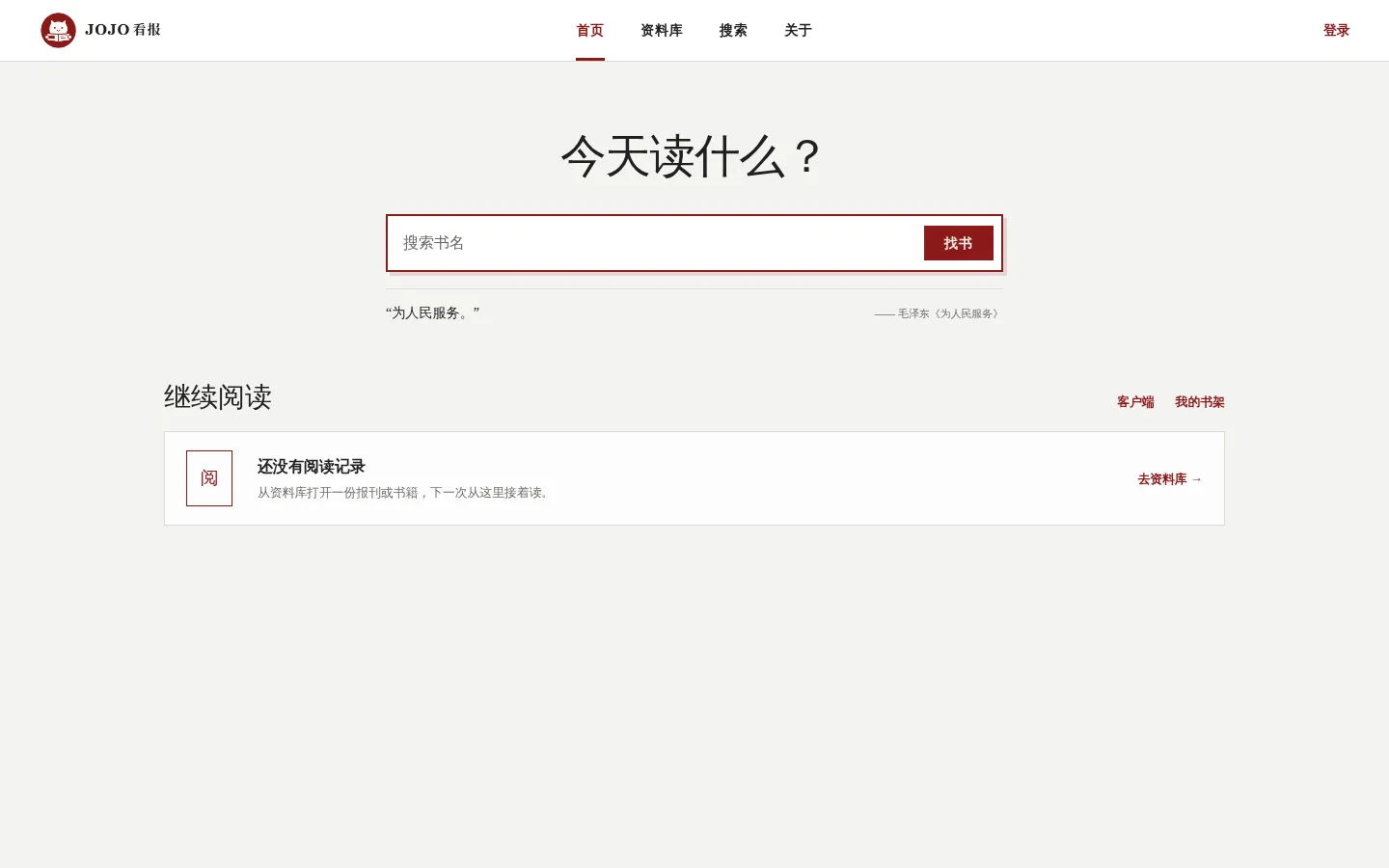Focus the 搜索书名 input field
This screenshot has width=1389, height=868.
[x=656, y=243]
